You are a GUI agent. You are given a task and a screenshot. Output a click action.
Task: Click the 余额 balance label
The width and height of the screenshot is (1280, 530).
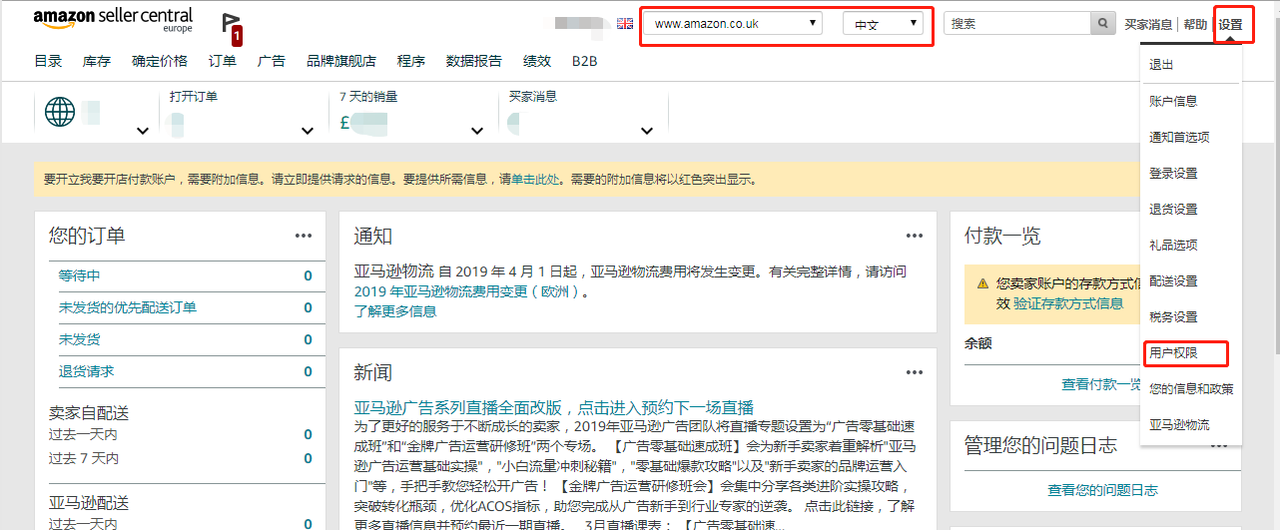[x=978, y=342]
